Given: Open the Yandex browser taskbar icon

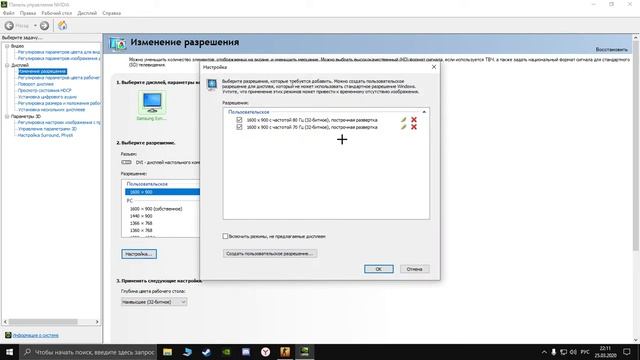Looking at the screenshot, I should pos(265,352).
